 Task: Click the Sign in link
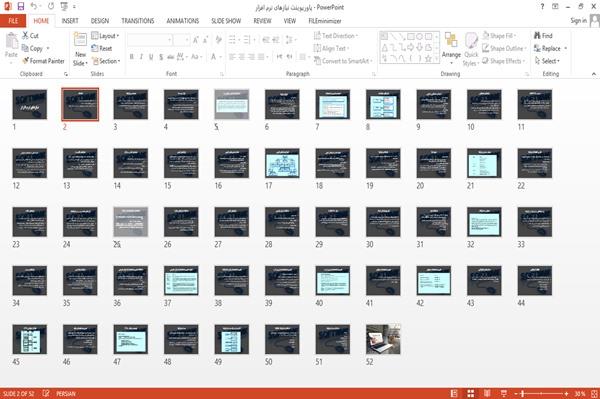[x=578, y=21]
